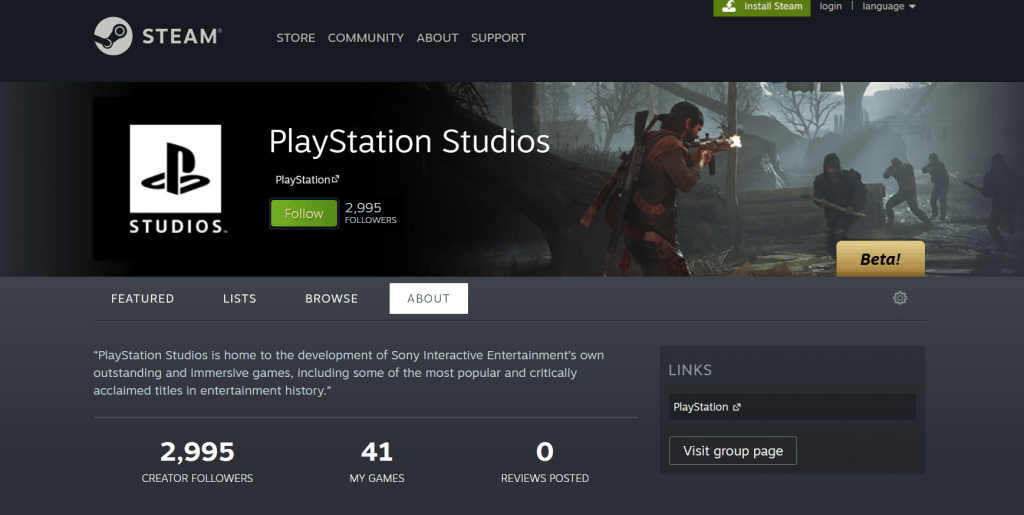Screen dimensions: 1024x515
Task: Go to the ABOUT header menu item
Action: (x=438, y=38)
